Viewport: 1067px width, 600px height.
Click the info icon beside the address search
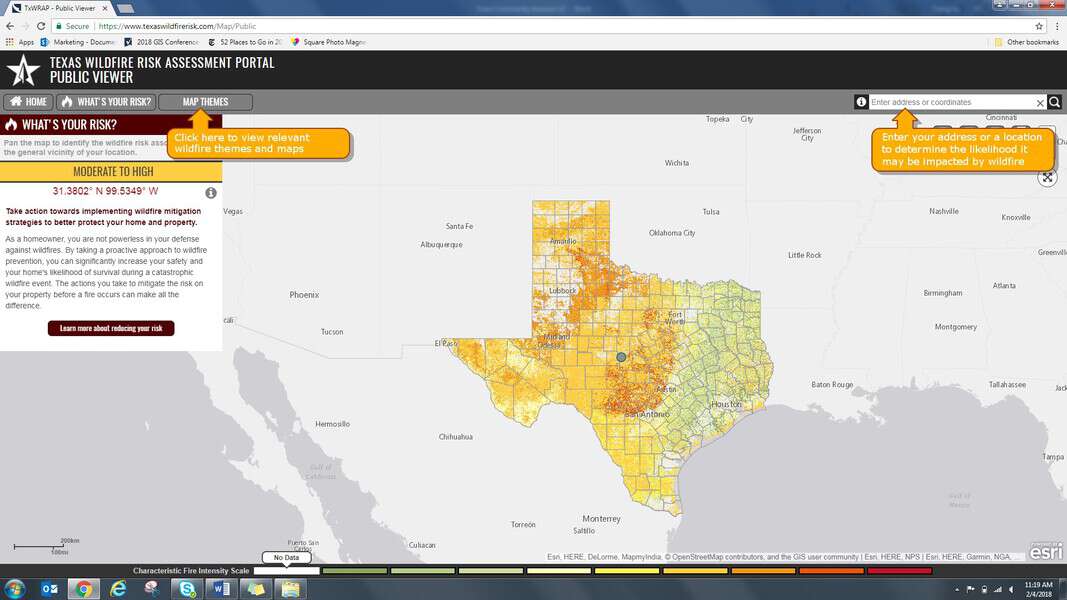[861, 102]
